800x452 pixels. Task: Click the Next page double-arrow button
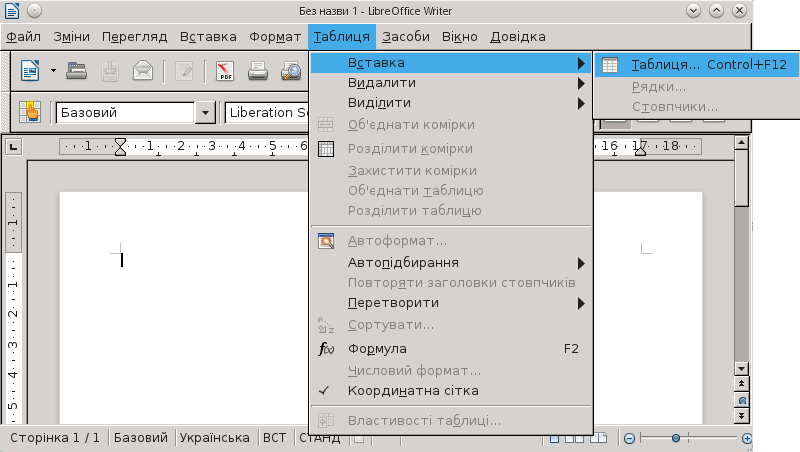(741, 416)
